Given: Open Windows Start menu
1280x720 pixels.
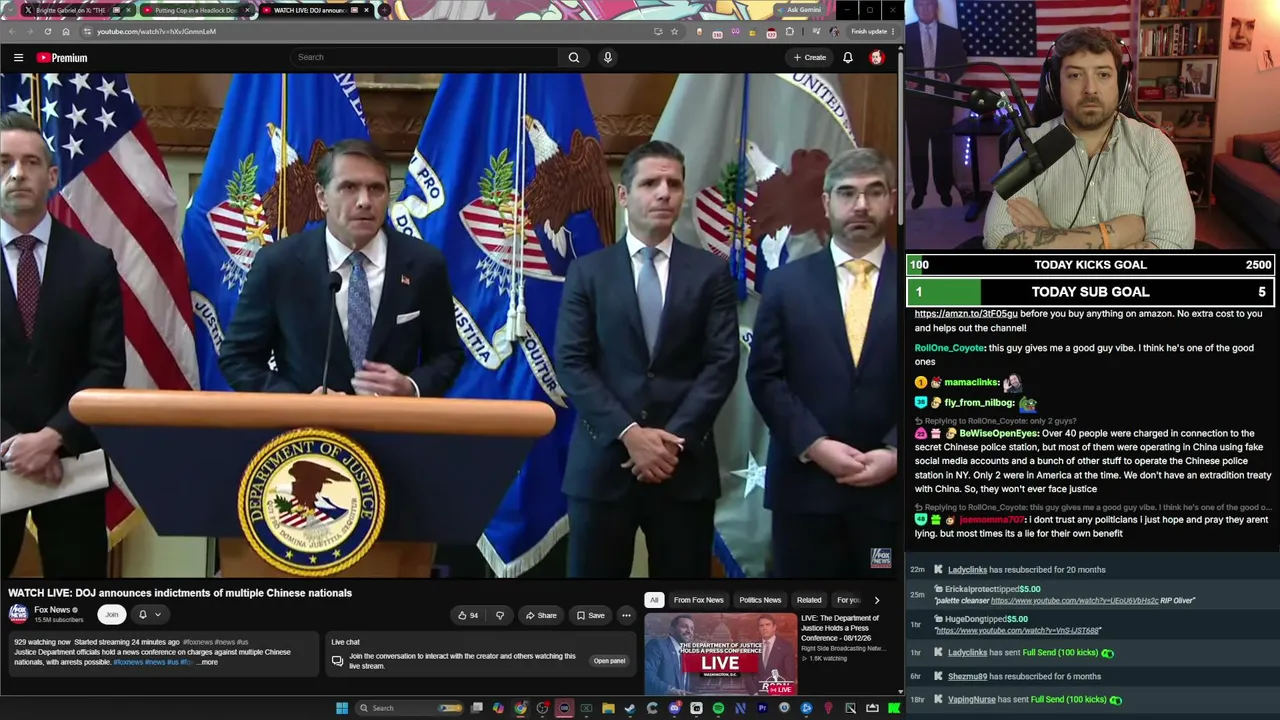Looking at the screenshot, I should click(342, 708).
